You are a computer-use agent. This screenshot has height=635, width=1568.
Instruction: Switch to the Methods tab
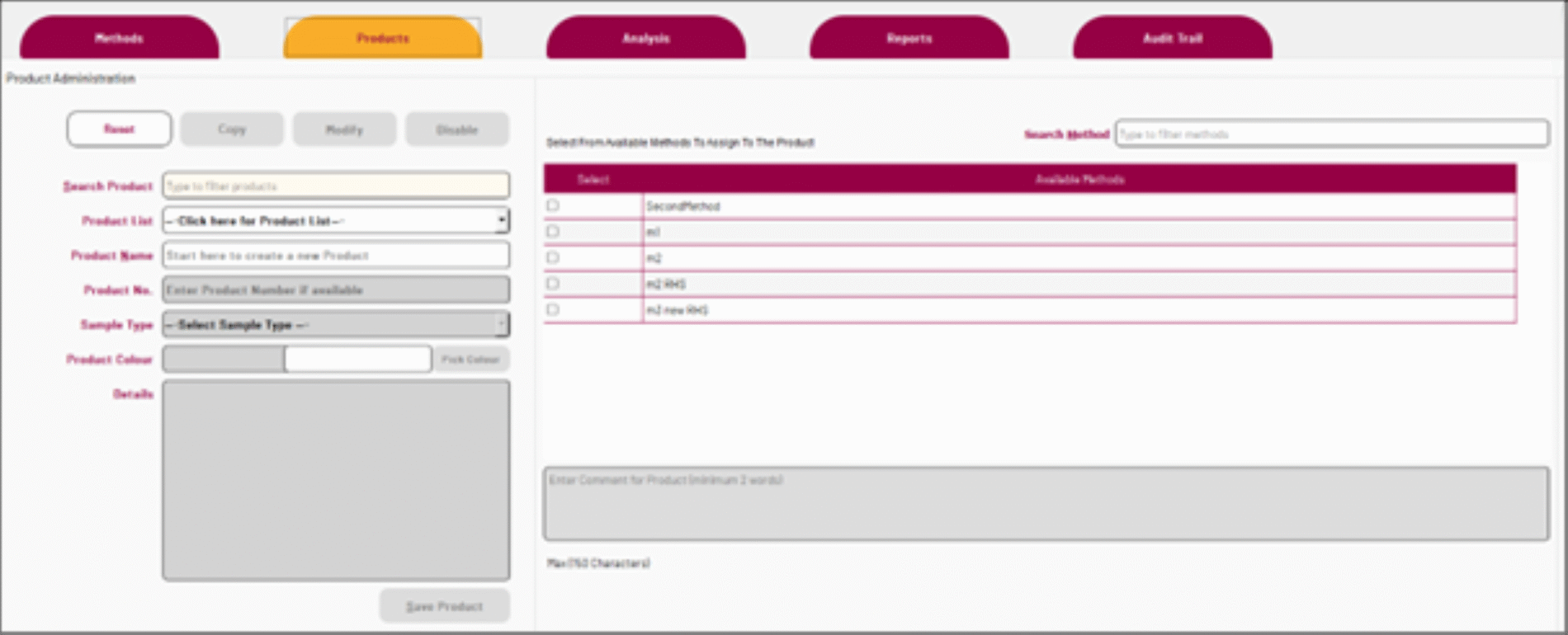(x=120, y=38)
